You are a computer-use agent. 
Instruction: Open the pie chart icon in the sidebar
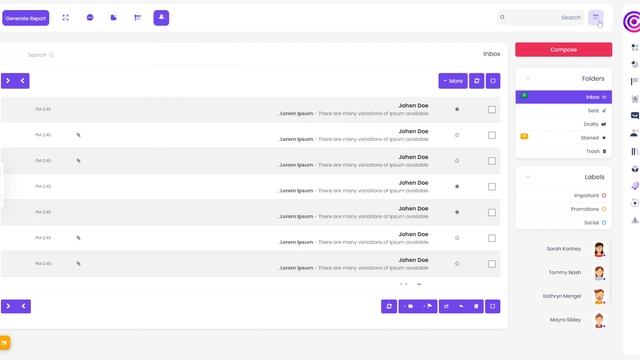635,64
